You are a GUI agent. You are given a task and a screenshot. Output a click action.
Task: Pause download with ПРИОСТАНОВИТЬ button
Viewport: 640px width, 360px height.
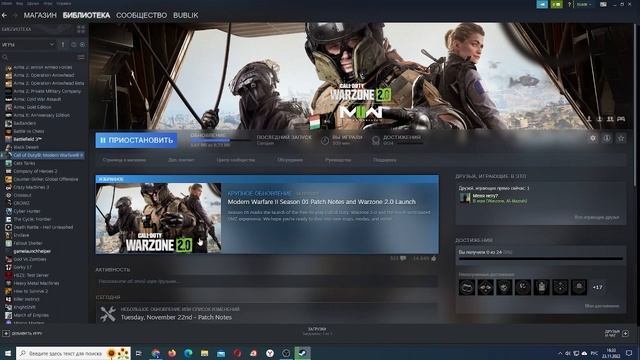coord(136,140)
